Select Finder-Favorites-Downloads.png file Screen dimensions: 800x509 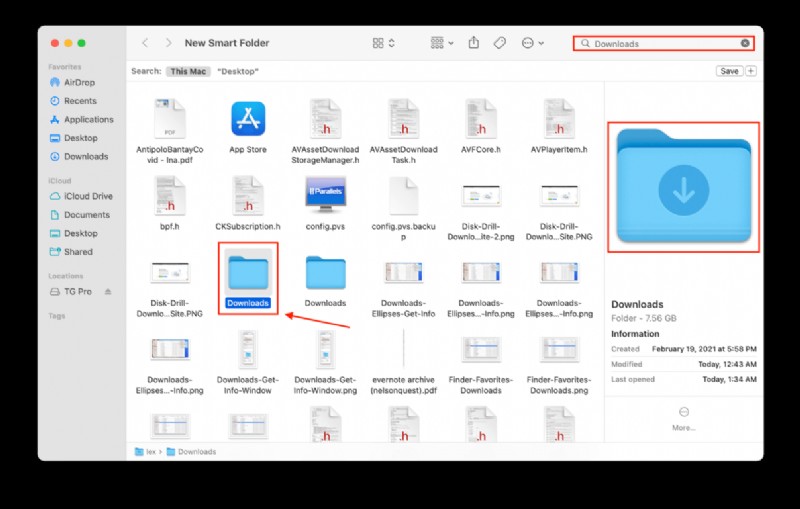point(559,365)
